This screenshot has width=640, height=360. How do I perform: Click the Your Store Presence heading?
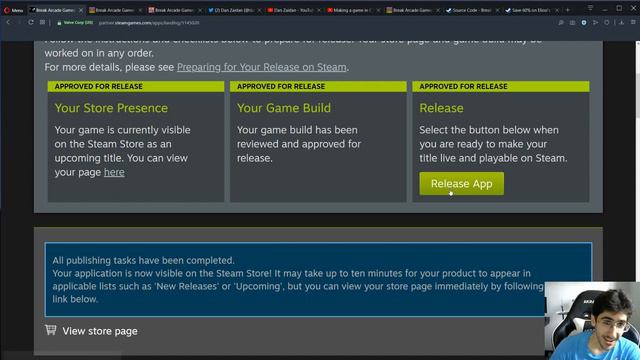[111, 108]
